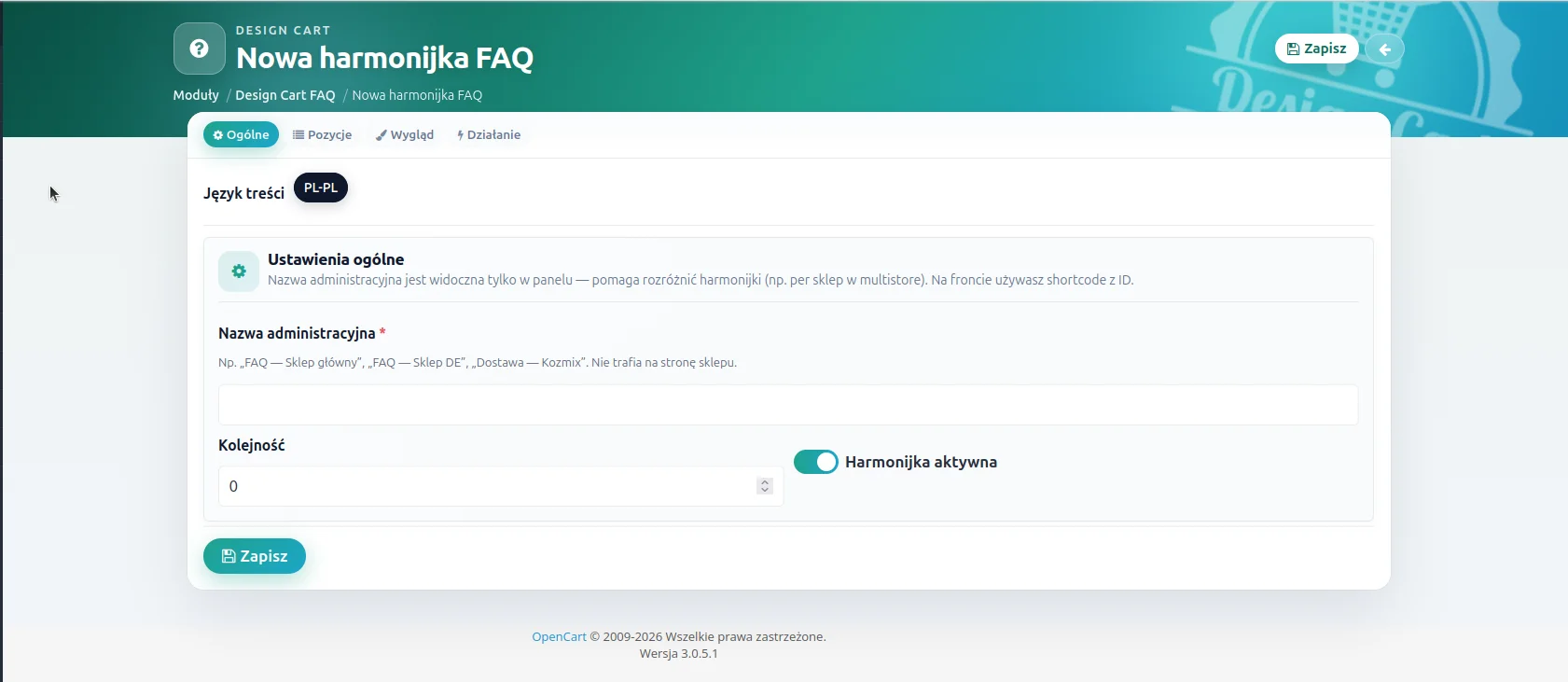Focus the Nazwa administracyjna text field
Image resolution: width=1568 pixels, height=682 pixels.
point(788,405)
